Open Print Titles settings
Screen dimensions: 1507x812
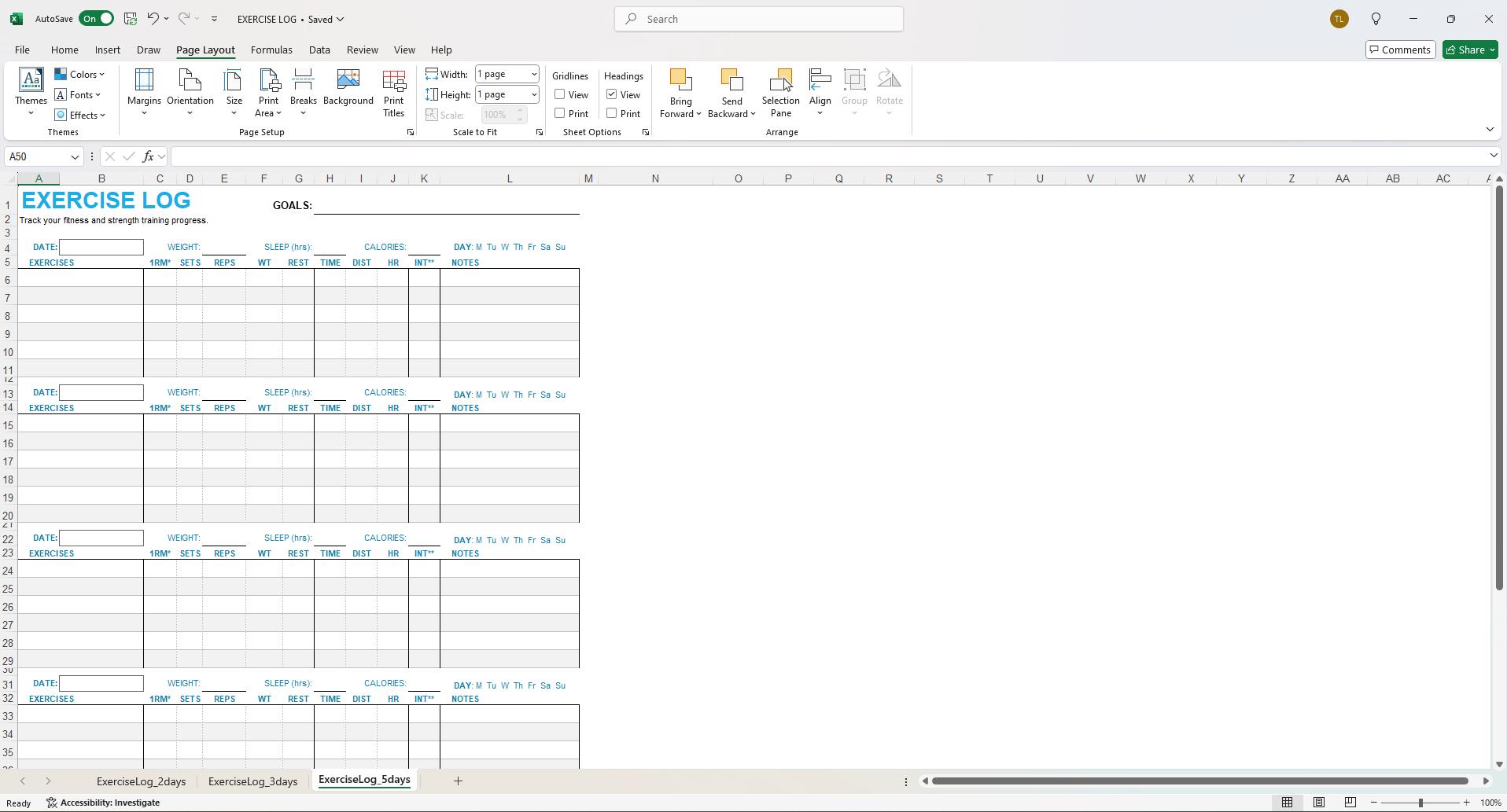tap(393, 93)
